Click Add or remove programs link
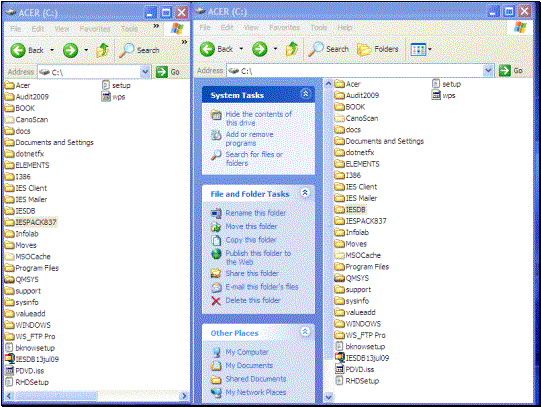Viewport: 541px width, 407px height. click(x=249, y=139)
